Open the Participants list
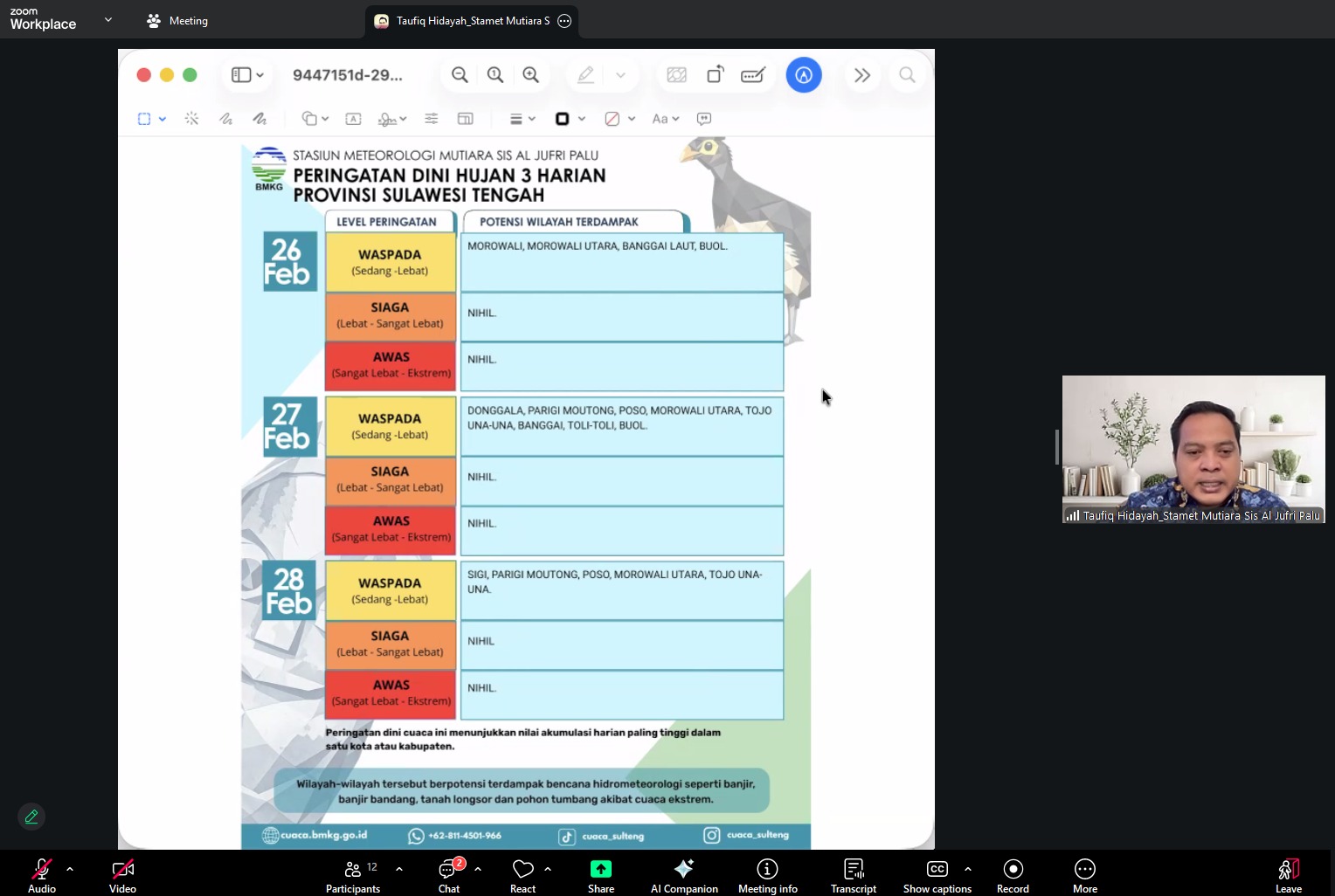The image size is (1335, 896). coord(353,875)
